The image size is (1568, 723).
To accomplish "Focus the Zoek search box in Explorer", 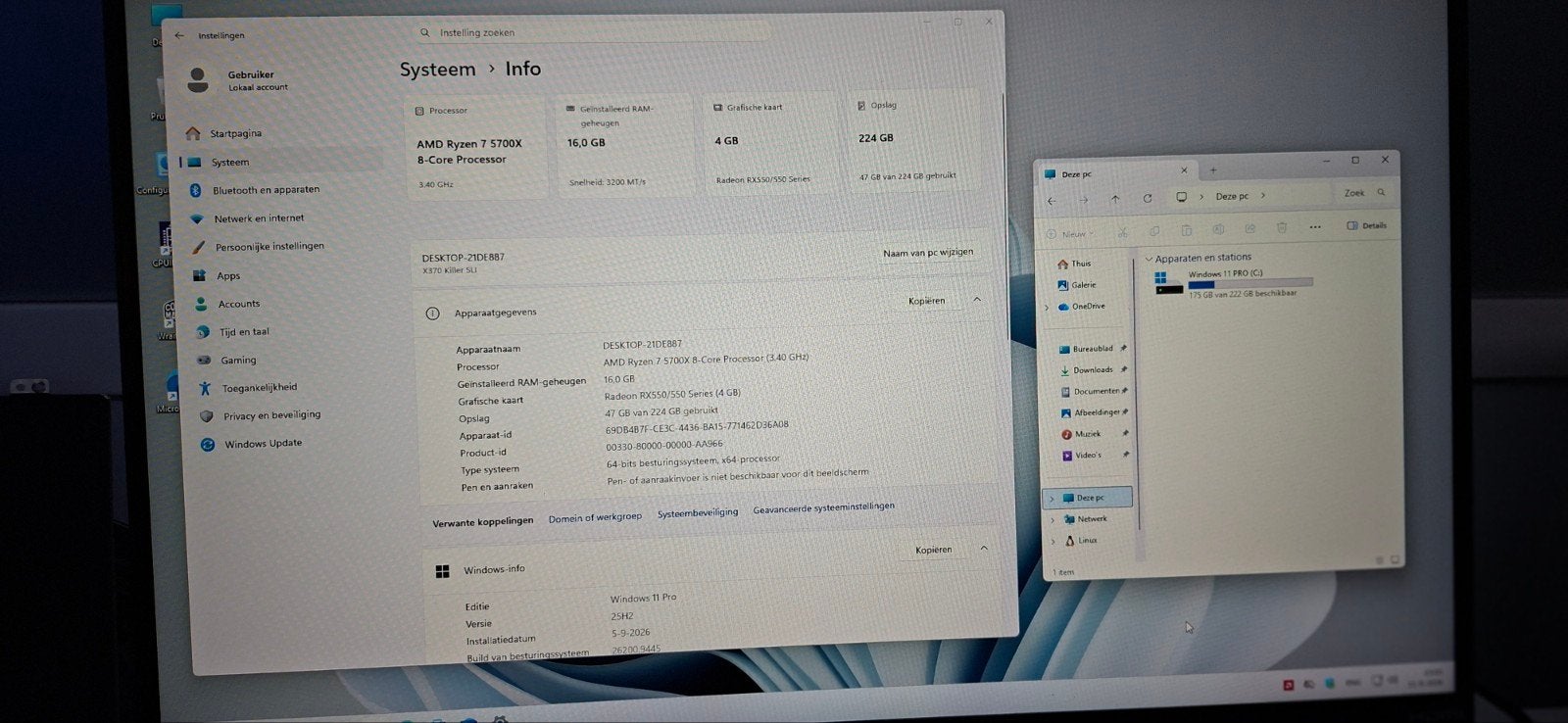I will pyautogui.click(x=1363, y=193).
